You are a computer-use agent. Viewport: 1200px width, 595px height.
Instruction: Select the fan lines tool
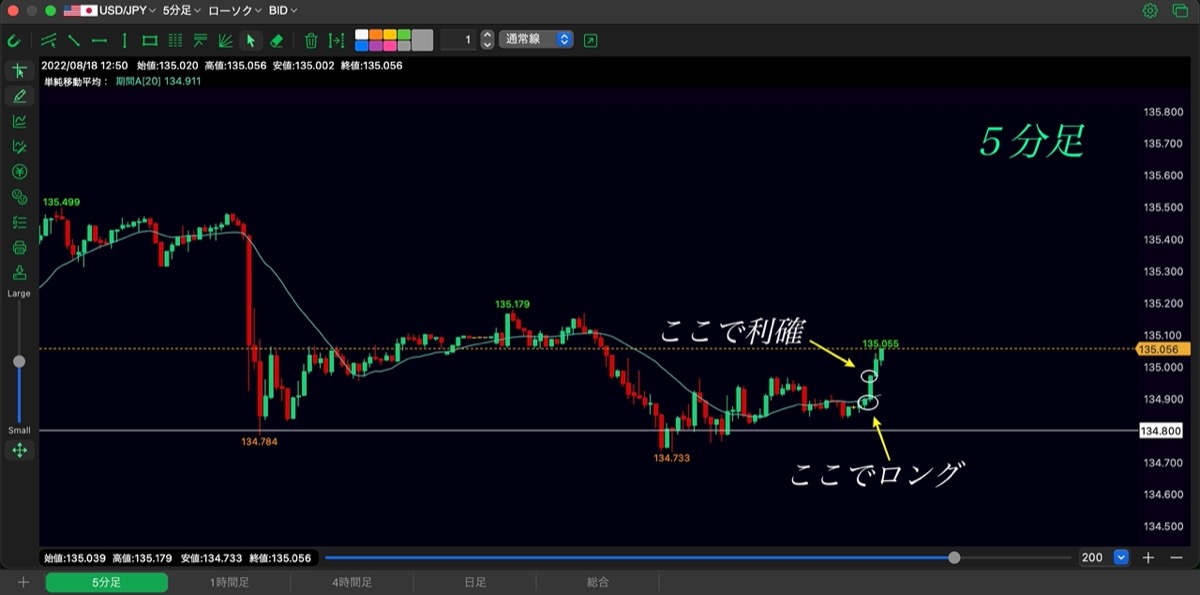[x=226, y=40]
